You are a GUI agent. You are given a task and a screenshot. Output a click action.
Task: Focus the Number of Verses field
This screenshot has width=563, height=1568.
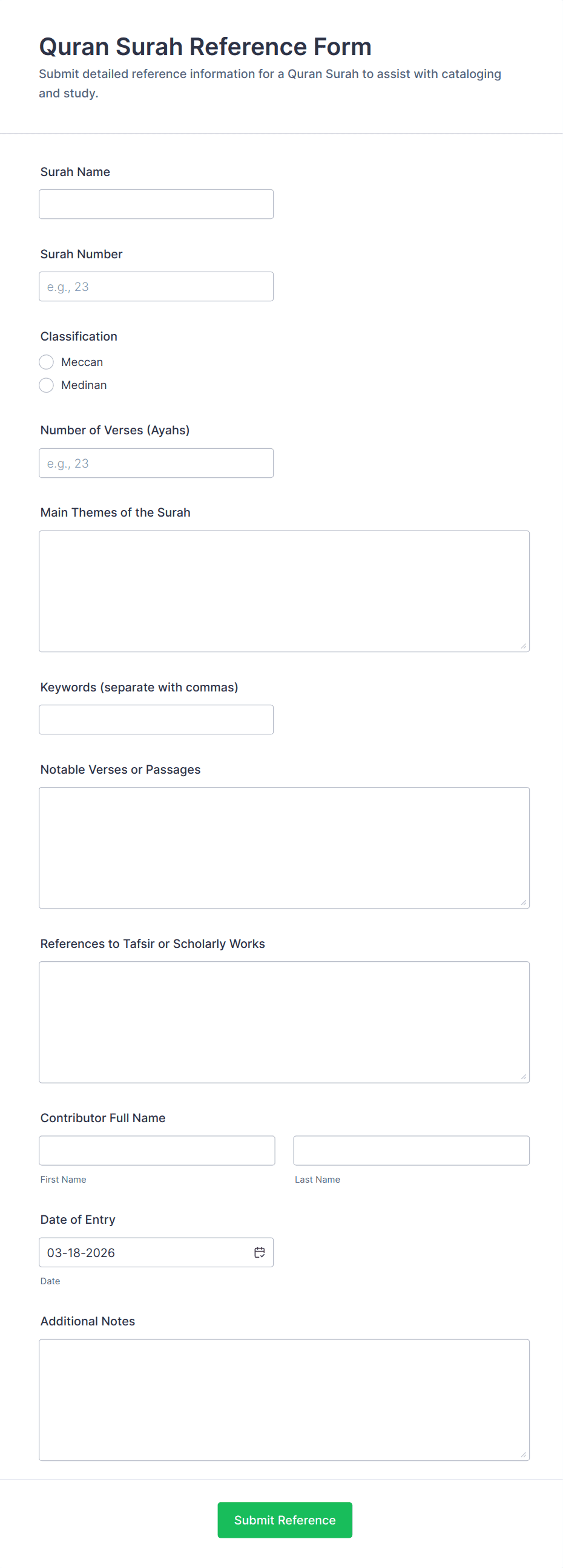(x=156, y=463)
